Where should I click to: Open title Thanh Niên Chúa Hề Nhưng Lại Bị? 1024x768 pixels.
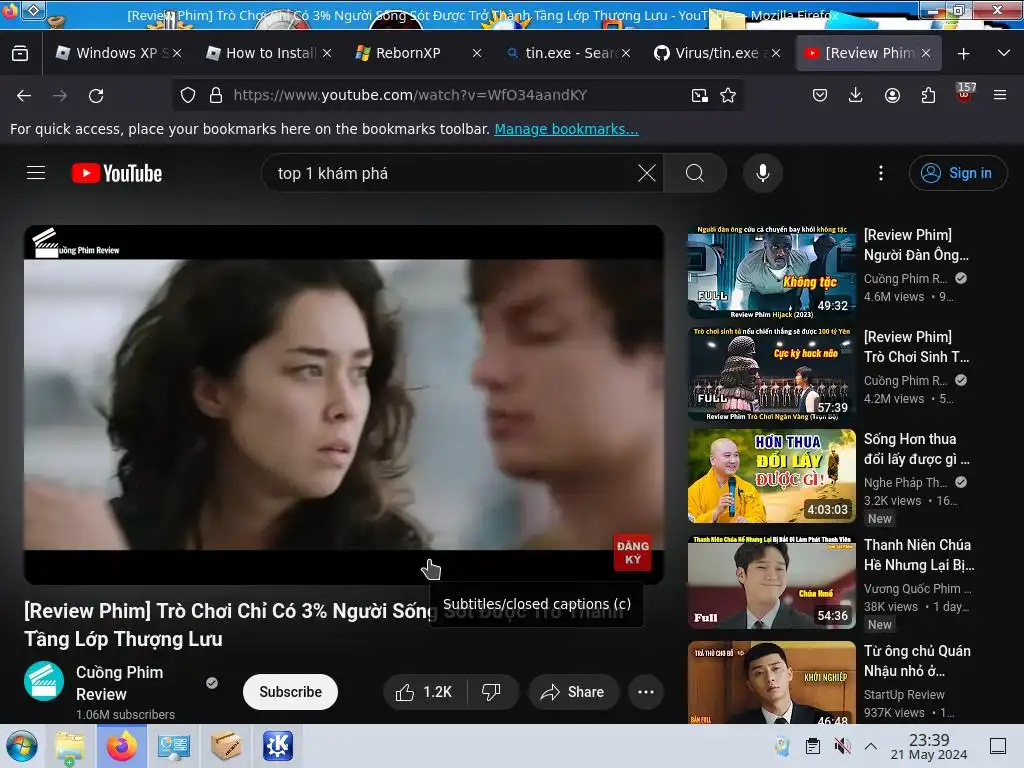click(x=919, y=555)
